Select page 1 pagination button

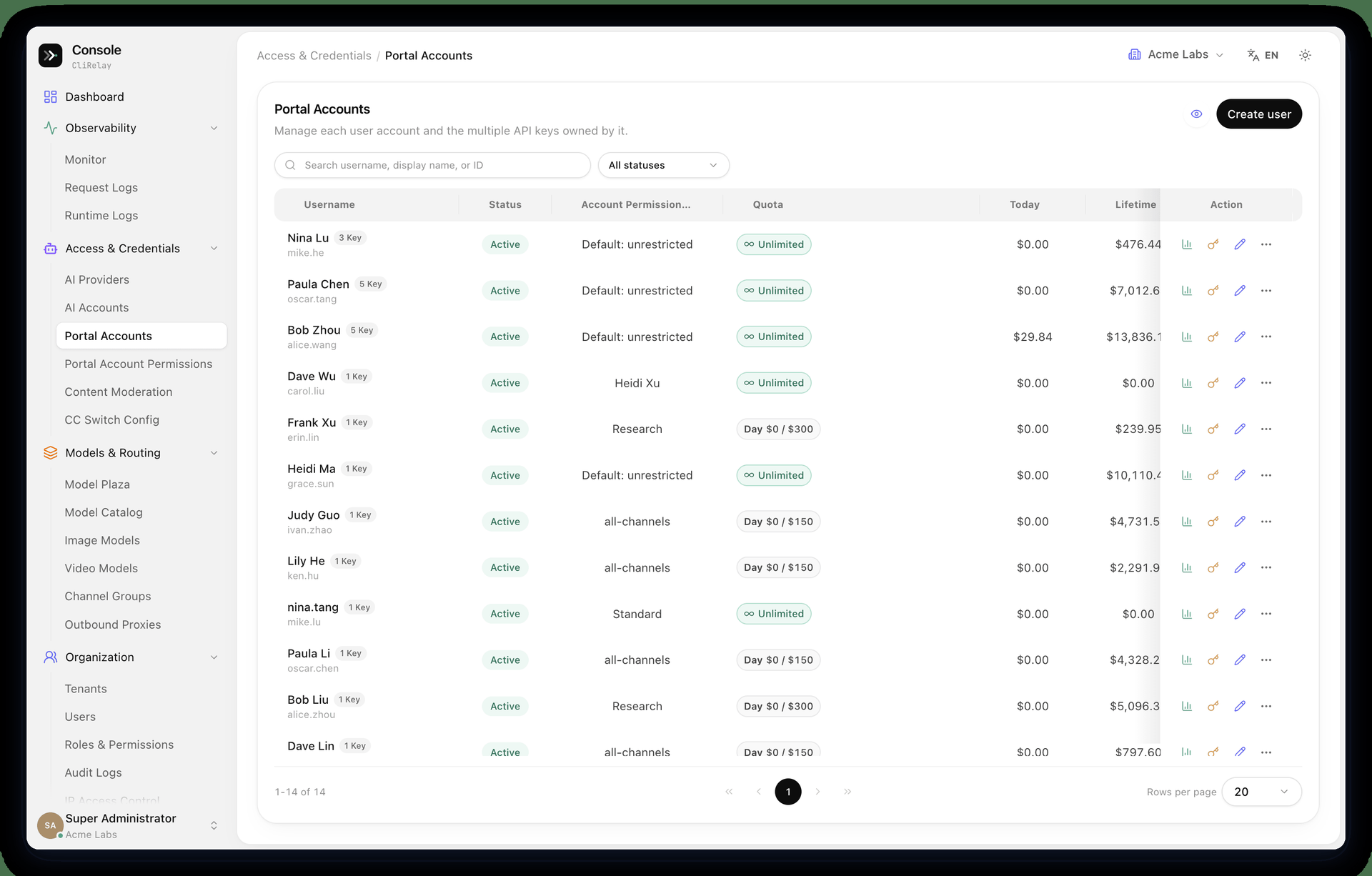pos(788,792)
